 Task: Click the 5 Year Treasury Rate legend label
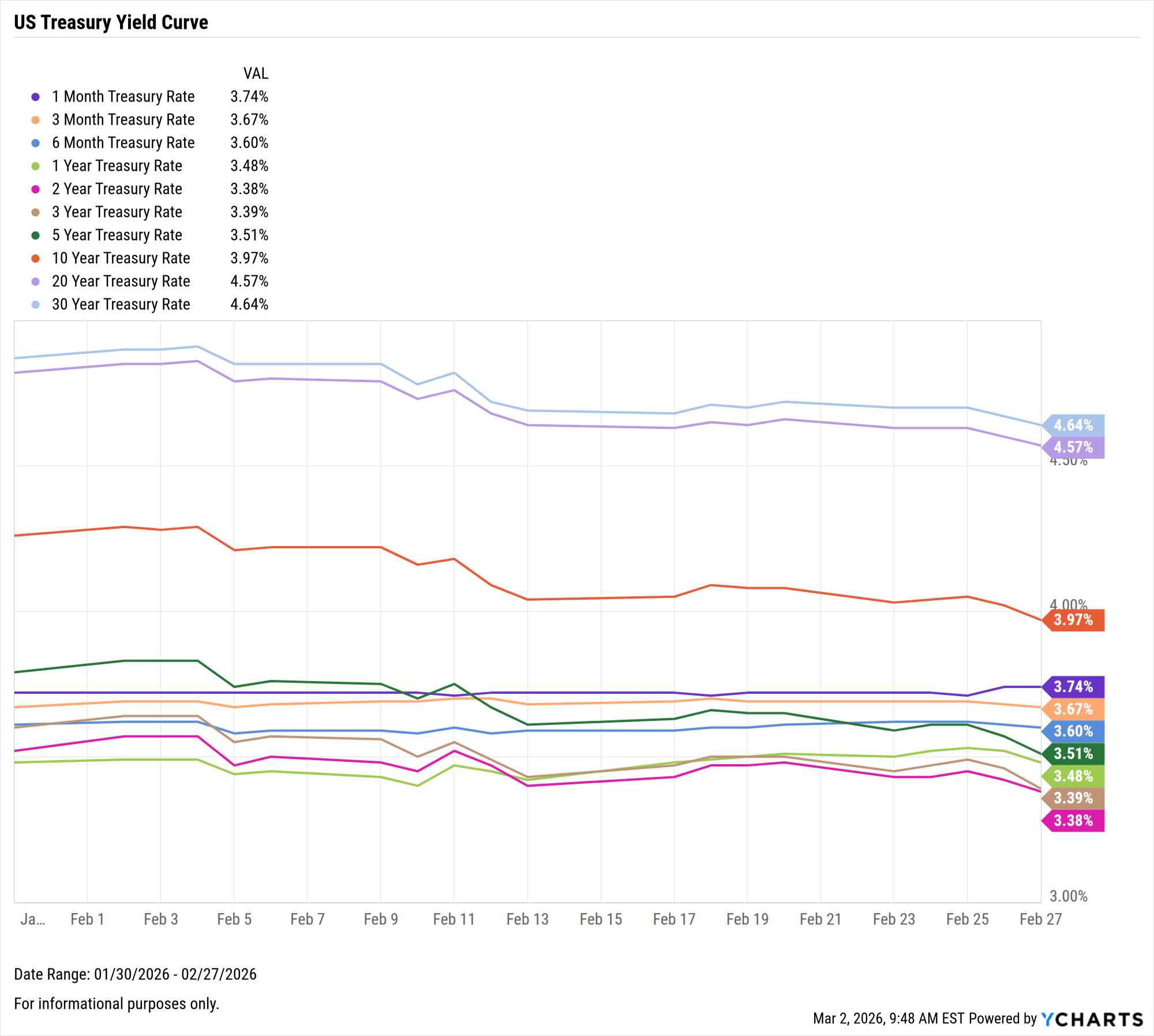117,235
